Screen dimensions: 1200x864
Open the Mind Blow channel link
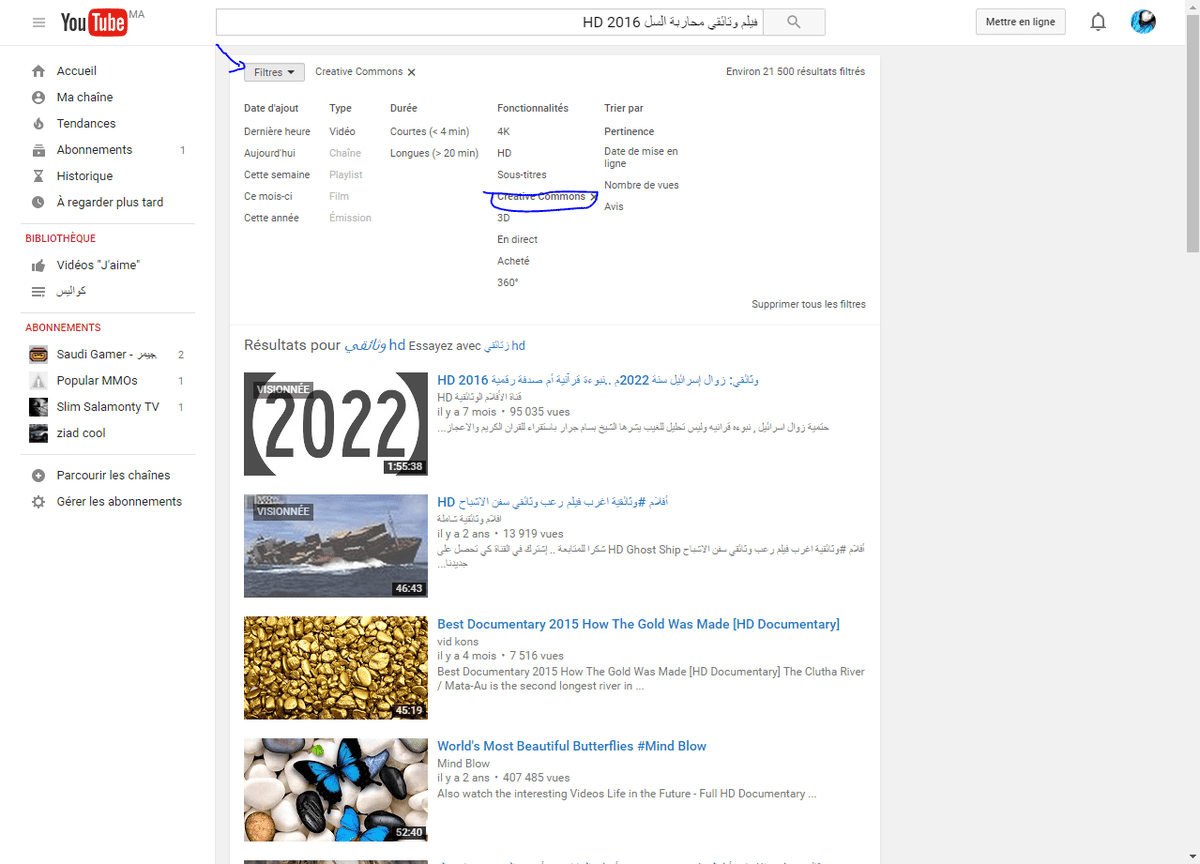pyautogui.click(x=463, y=764)
